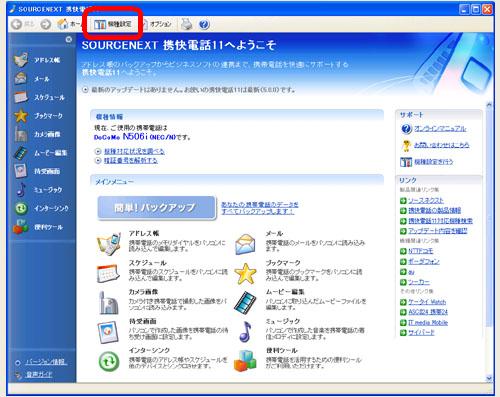Click the vertical scrollbar up arrow
This screenshot has height=397, width=500.
click(x=489, y=105)
